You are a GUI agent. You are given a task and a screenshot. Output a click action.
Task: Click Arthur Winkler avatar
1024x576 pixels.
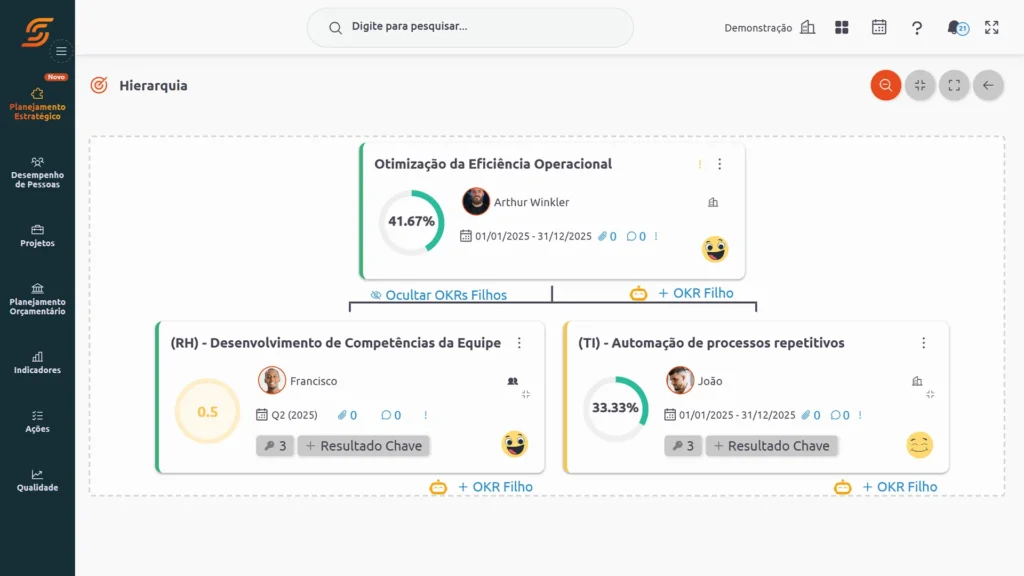[x=476, y=201]
